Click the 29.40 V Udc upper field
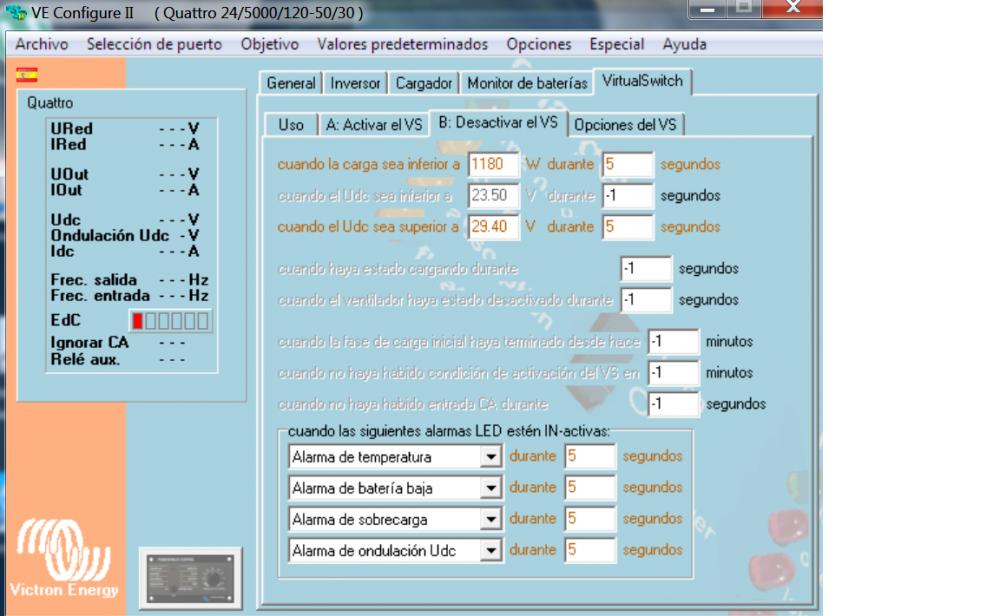 coord(493,227)
